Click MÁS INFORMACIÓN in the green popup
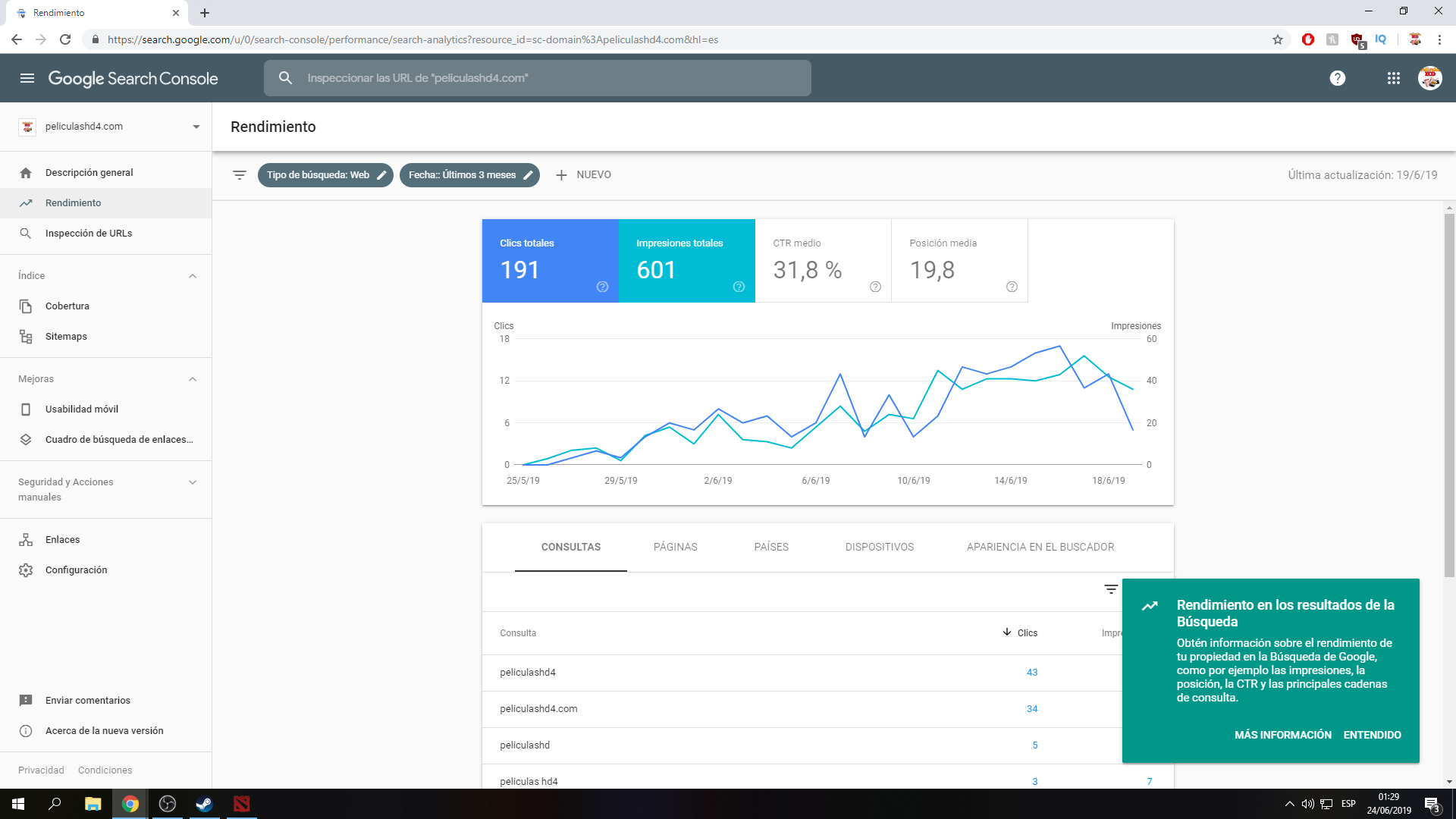 click(x=1283, y=735)
